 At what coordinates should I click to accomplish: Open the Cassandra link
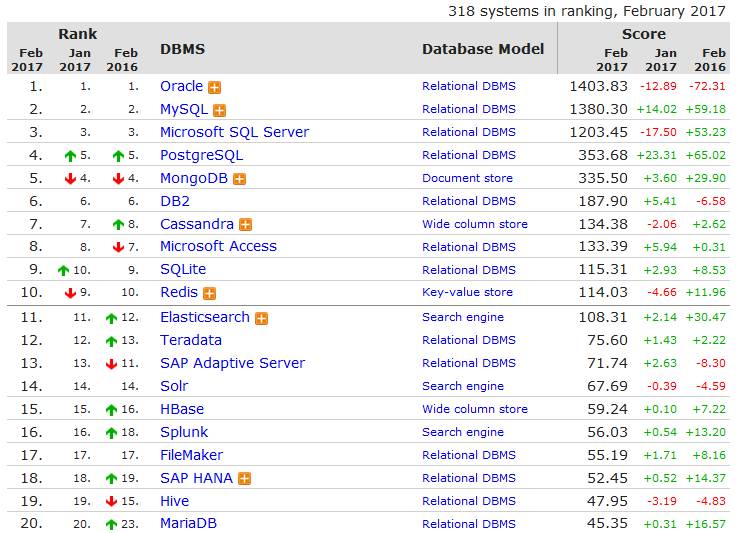(197, 224)
